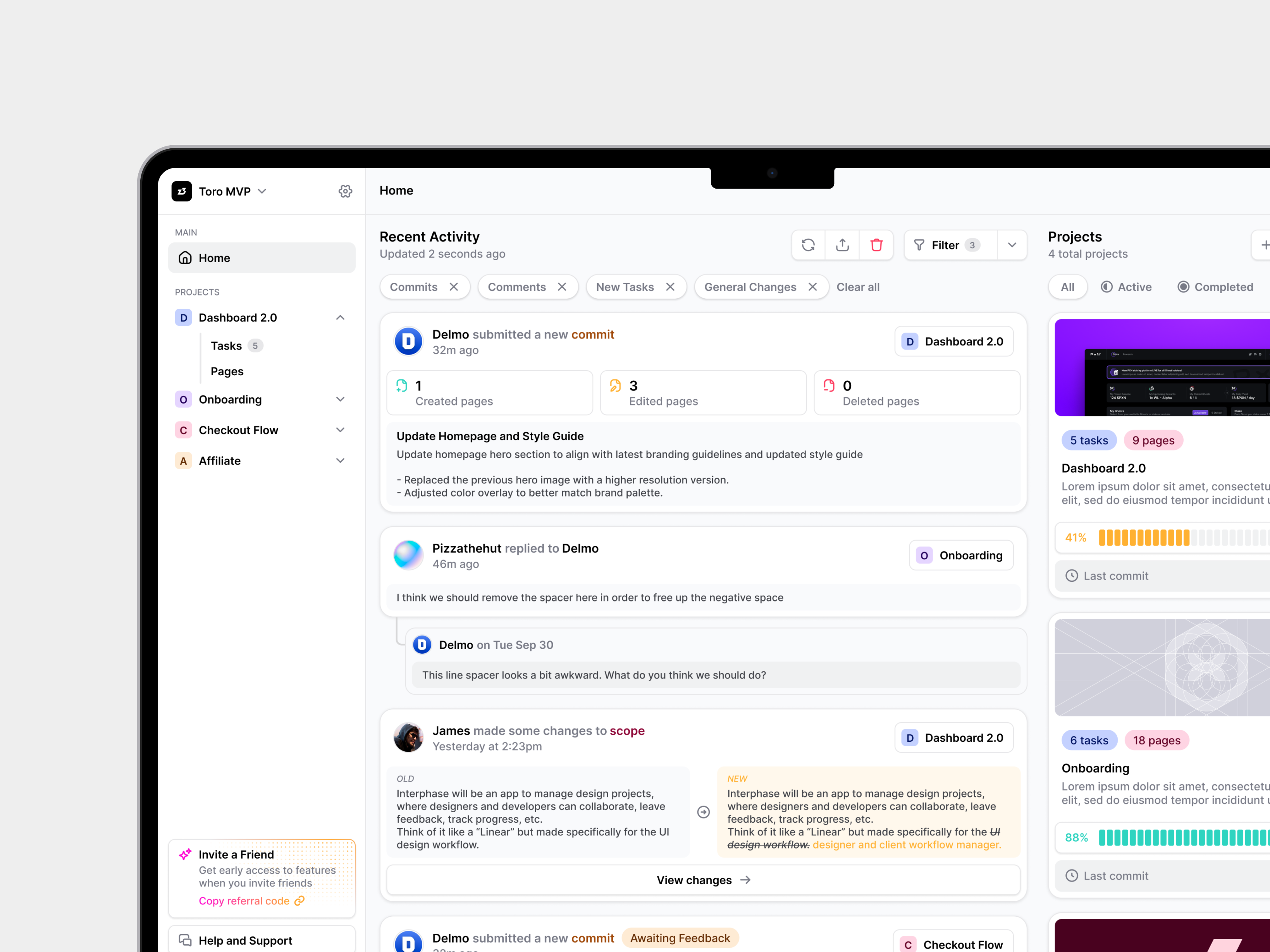The height and width of the screenshot is (952, 1270).
Task: Remove the Commits filter chip
Action: point(454,287)
